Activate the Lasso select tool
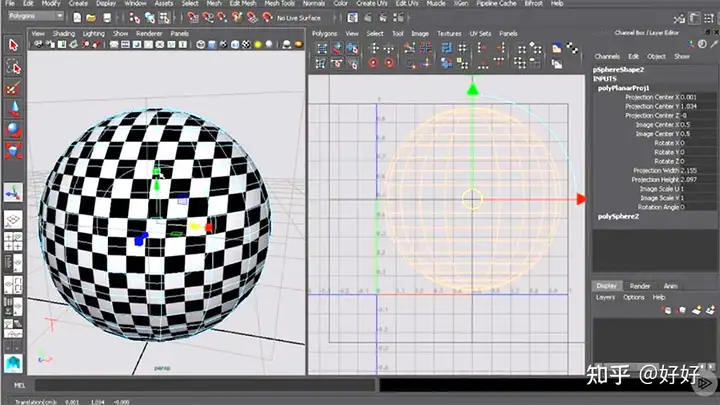This screenshot has height=405, width=720. (13, 67)
